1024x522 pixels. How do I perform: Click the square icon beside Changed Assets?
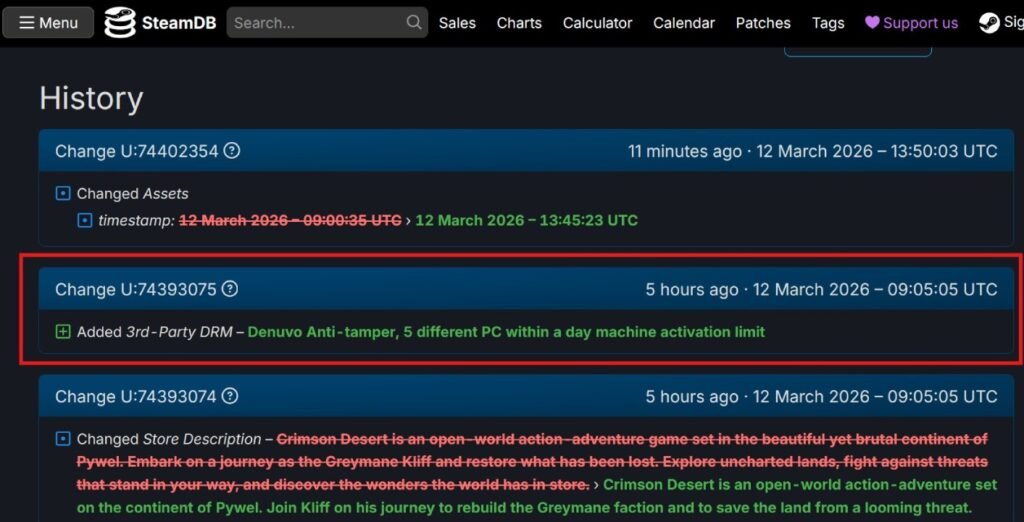[x=63, y=194]
